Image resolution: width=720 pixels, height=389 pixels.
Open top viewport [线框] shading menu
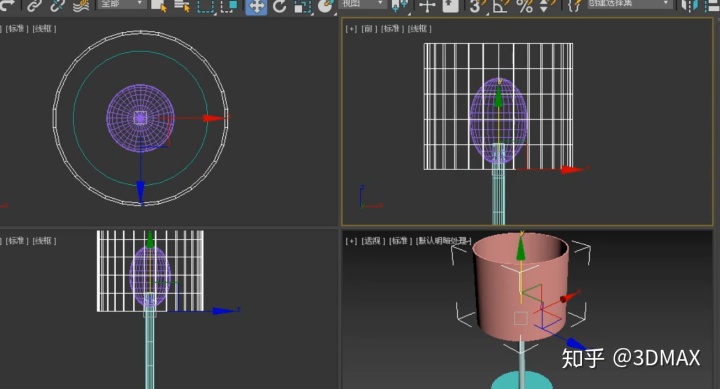point(44,28)
